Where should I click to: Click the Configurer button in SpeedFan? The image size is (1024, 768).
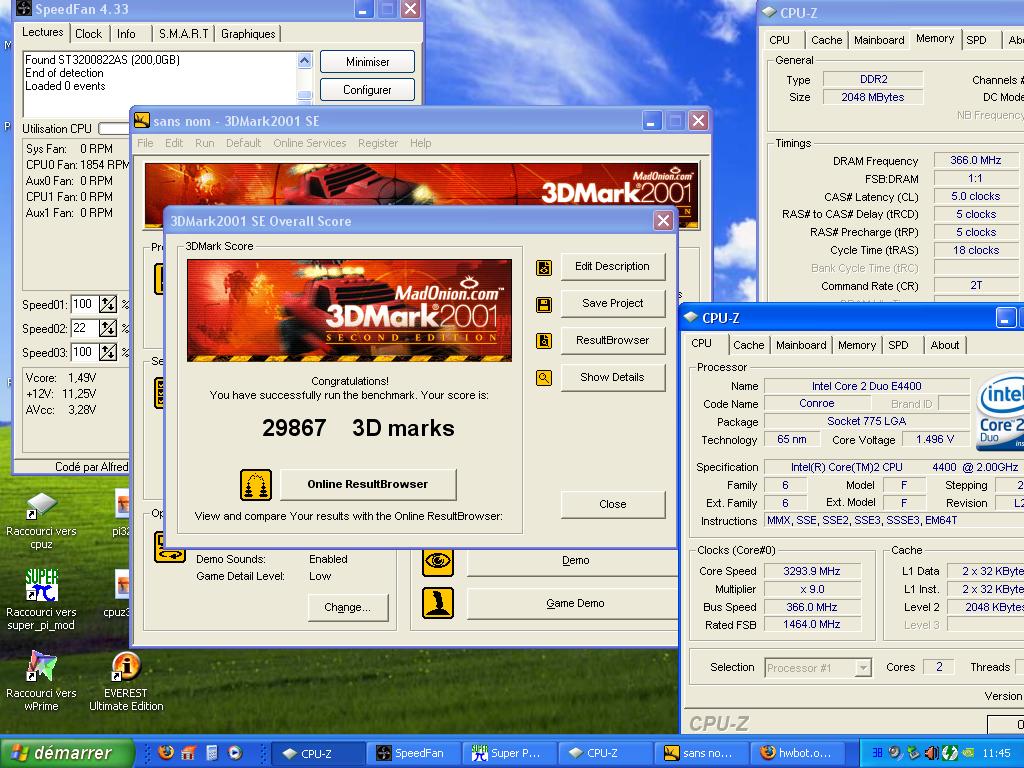367,90
